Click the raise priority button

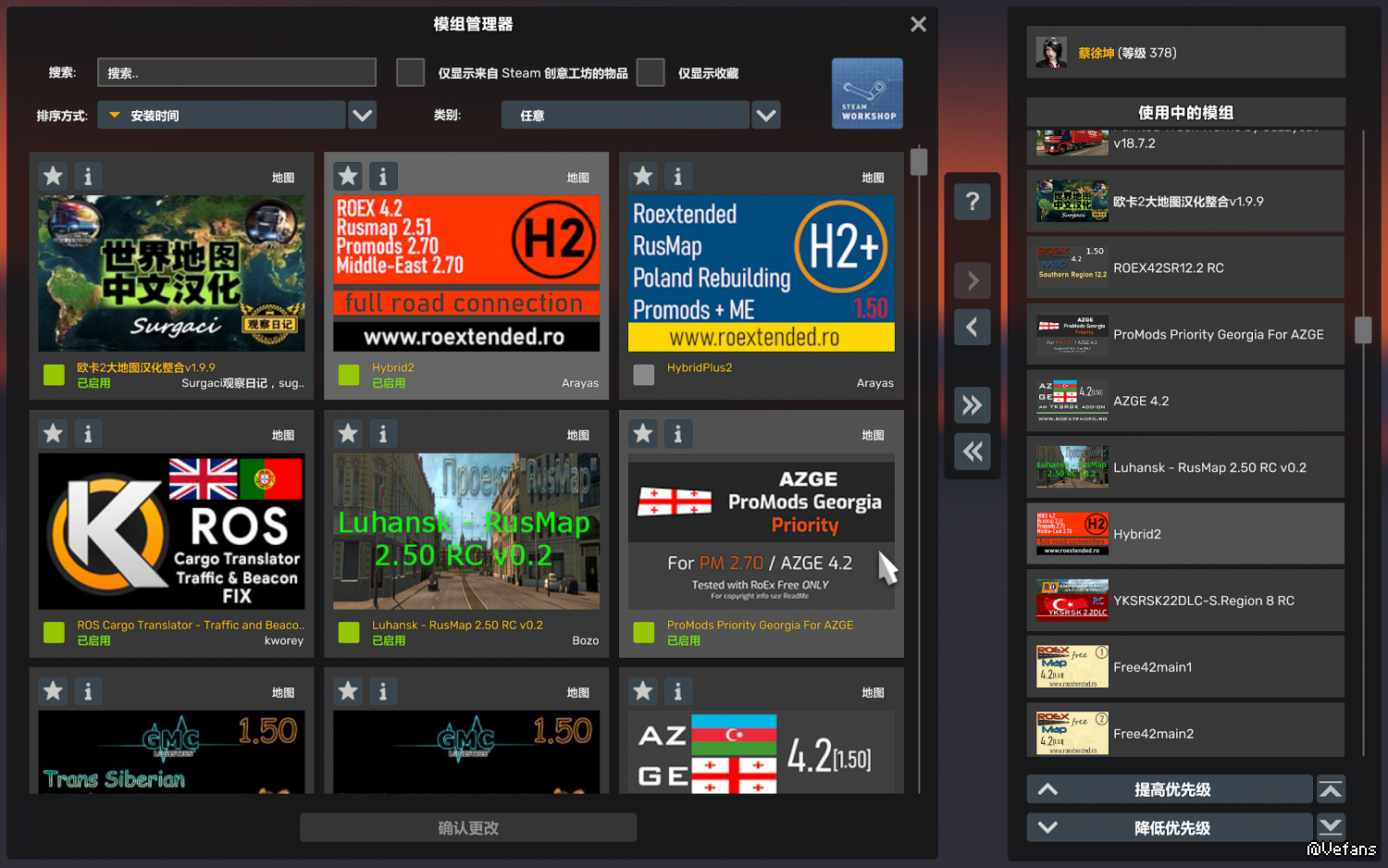point(1170,789)
